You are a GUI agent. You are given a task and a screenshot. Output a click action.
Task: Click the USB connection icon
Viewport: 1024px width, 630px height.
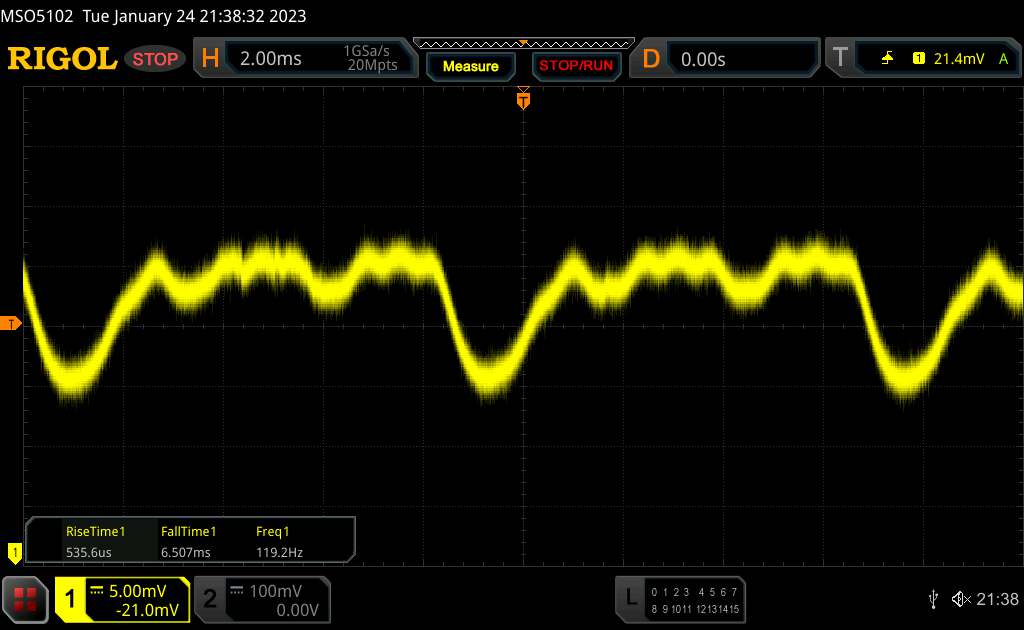point(933,599)
